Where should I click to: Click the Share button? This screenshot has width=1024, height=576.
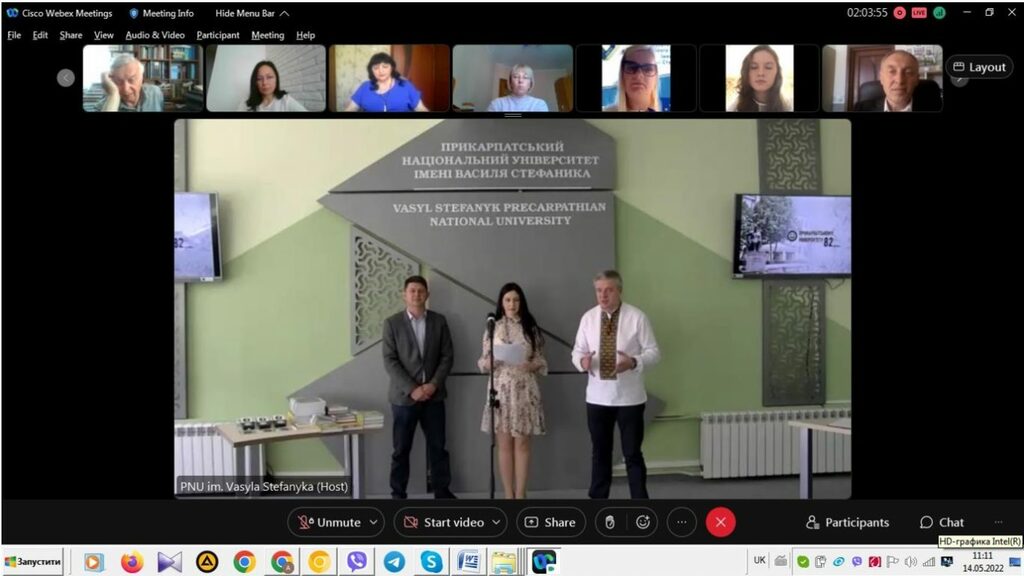(x=550, y=522)
